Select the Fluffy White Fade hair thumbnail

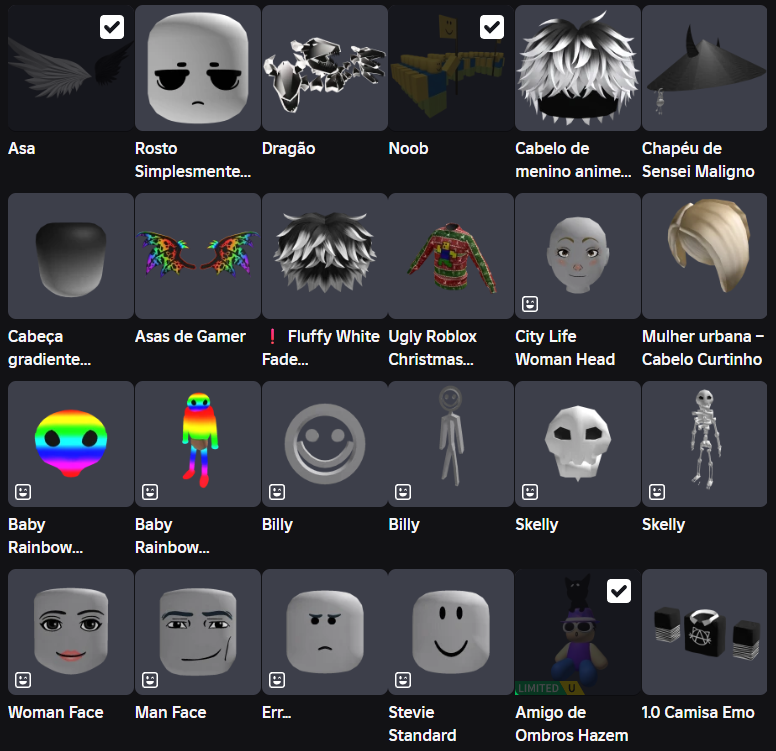tap(325, 256)
